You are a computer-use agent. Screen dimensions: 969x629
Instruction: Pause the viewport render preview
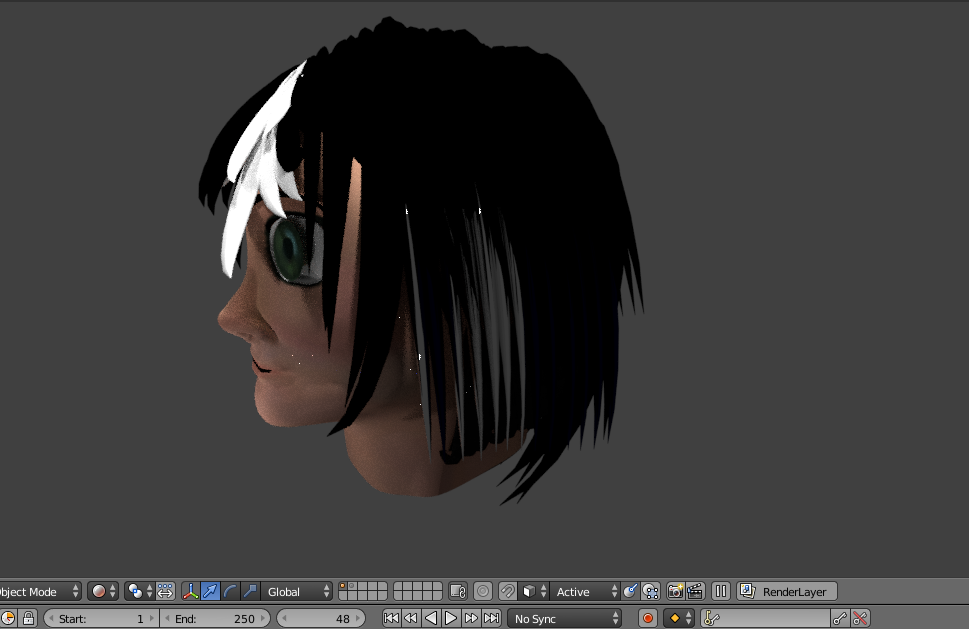point(721,591)
